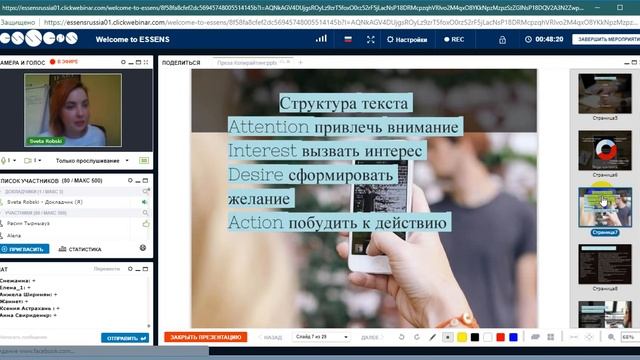Go to previous slide with Назад
Image resolution: width=640 pixels, height=360 pixels.
pyautogui.click(x=270, y=338)
